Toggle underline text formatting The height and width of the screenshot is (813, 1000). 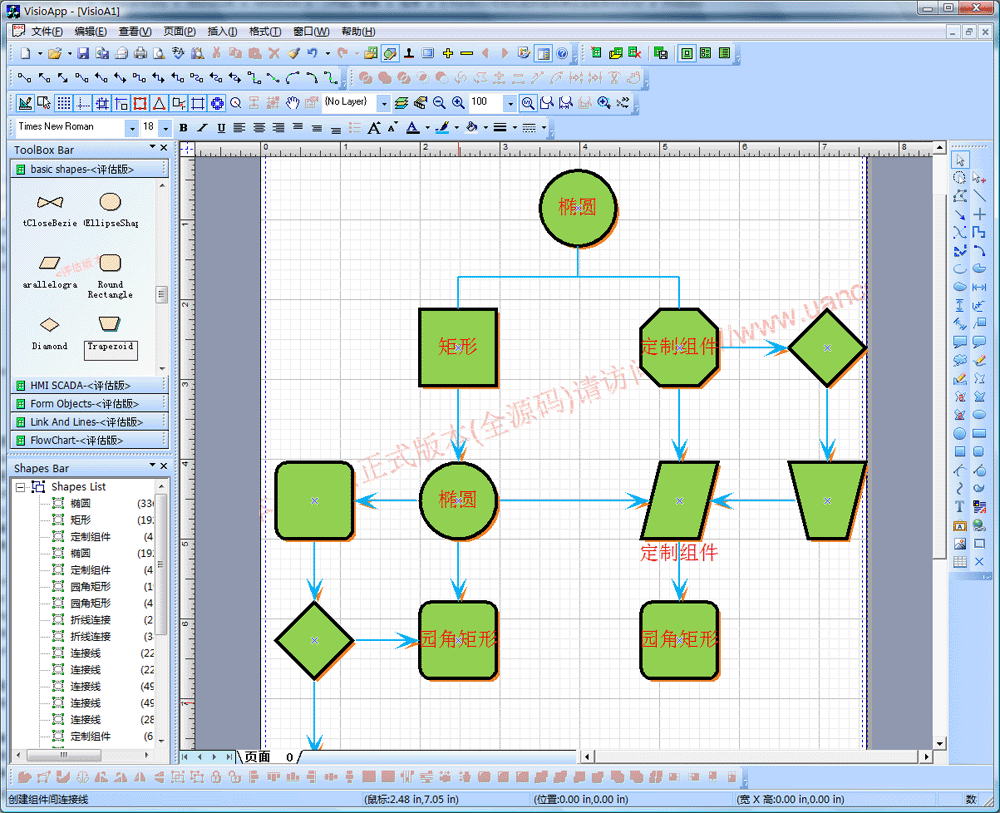[221, 128]
